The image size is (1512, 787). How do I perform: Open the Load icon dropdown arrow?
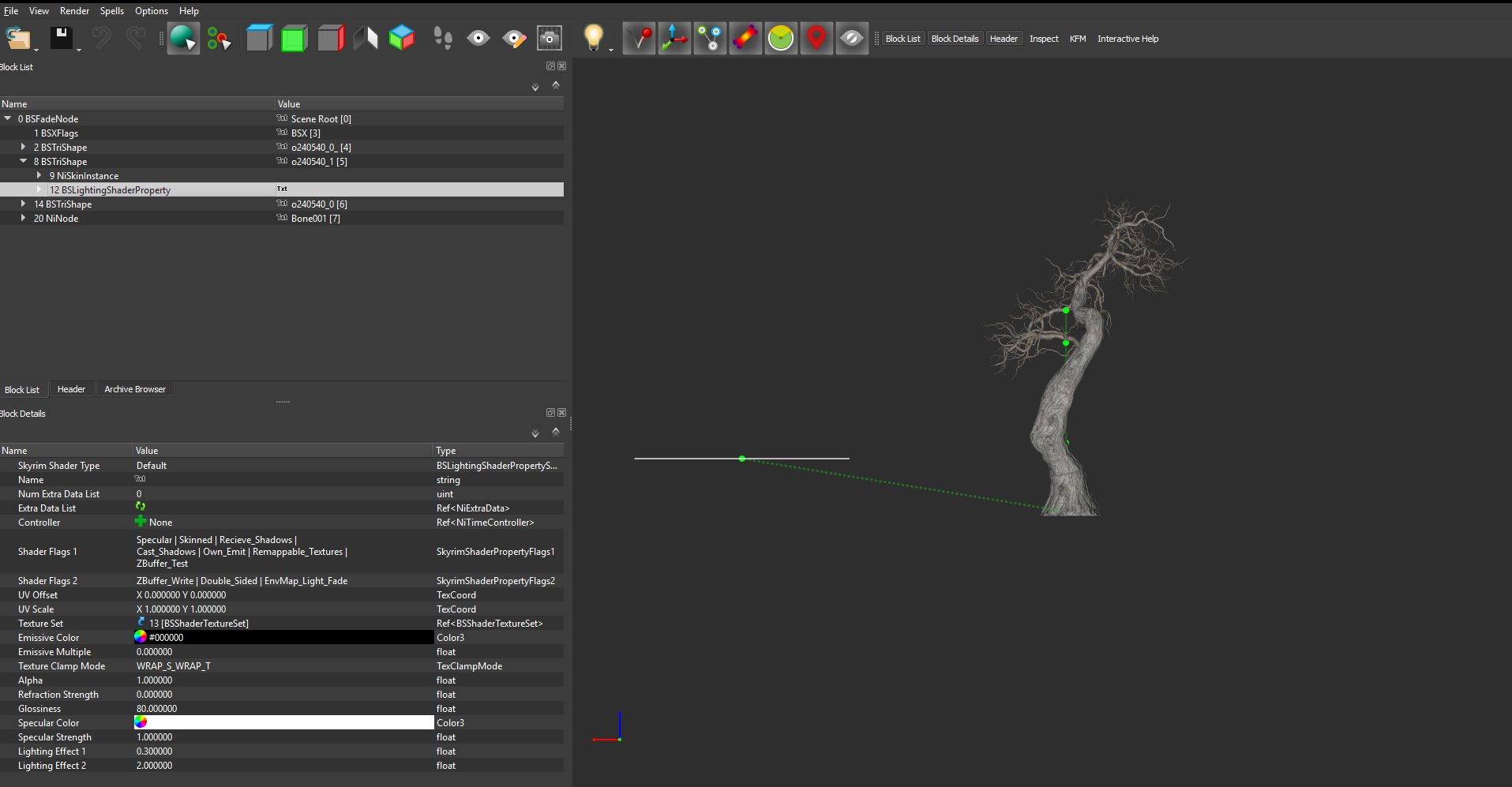[36, 51]
